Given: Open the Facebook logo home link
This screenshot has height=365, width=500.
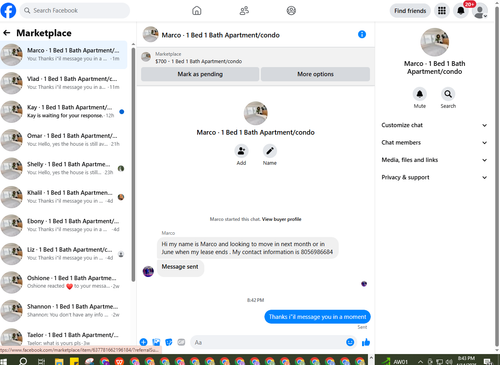Looking at the screenshot, I should [8, 11].
